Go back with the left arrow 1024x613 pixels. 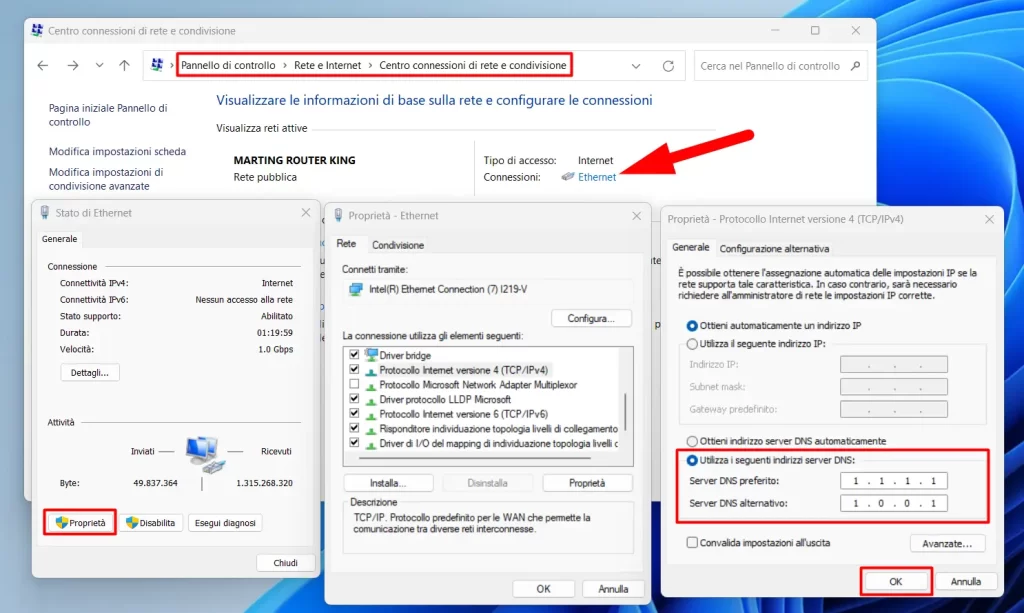(42, 65)
